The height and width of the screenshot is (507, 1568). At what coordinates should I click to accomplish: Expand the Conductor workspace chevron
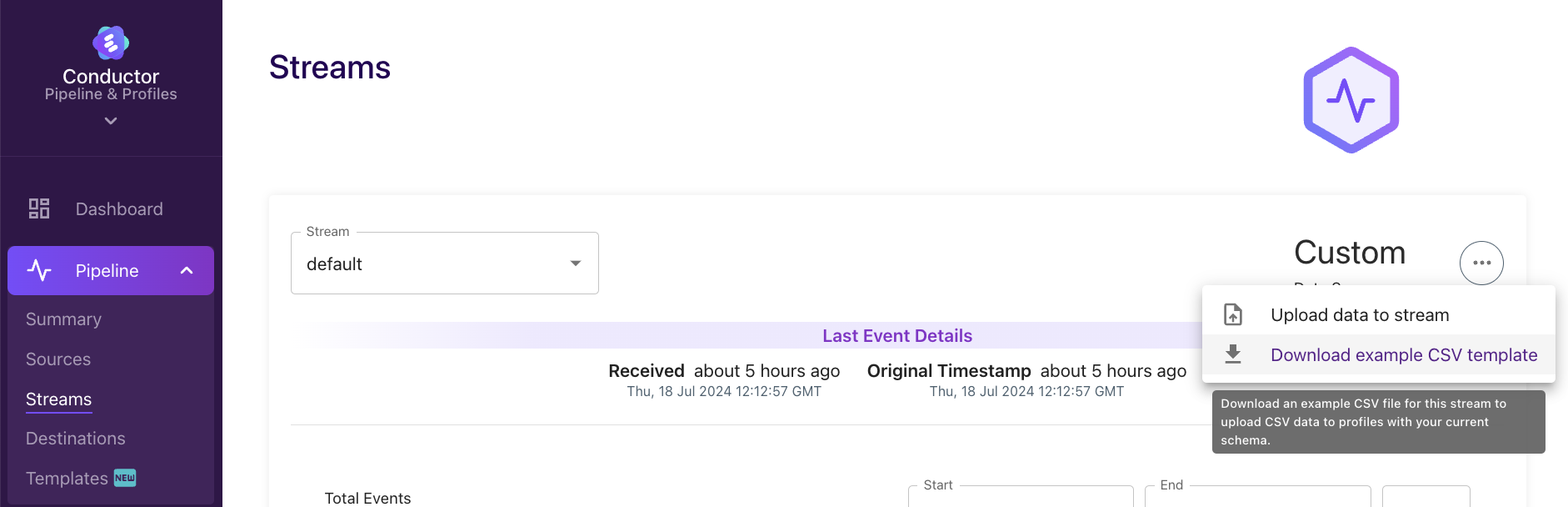tap(111, 121)
